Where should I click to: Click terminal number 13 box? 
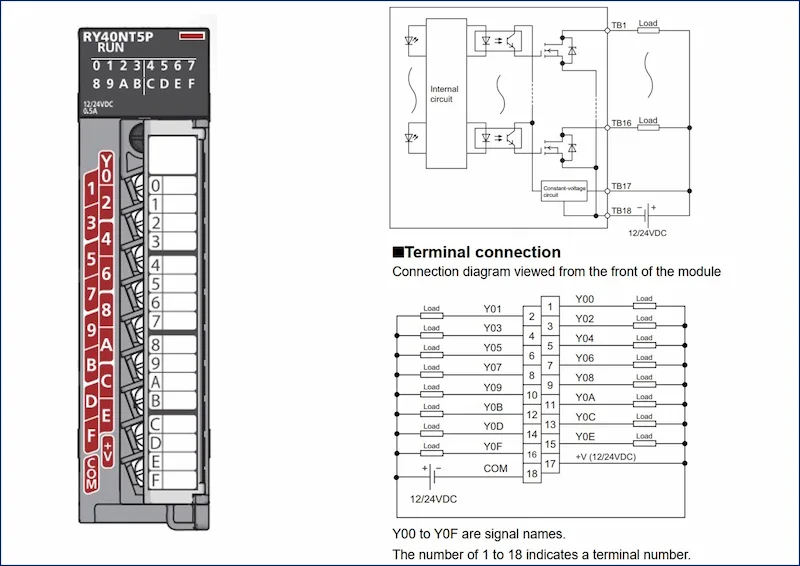(550, 424)
